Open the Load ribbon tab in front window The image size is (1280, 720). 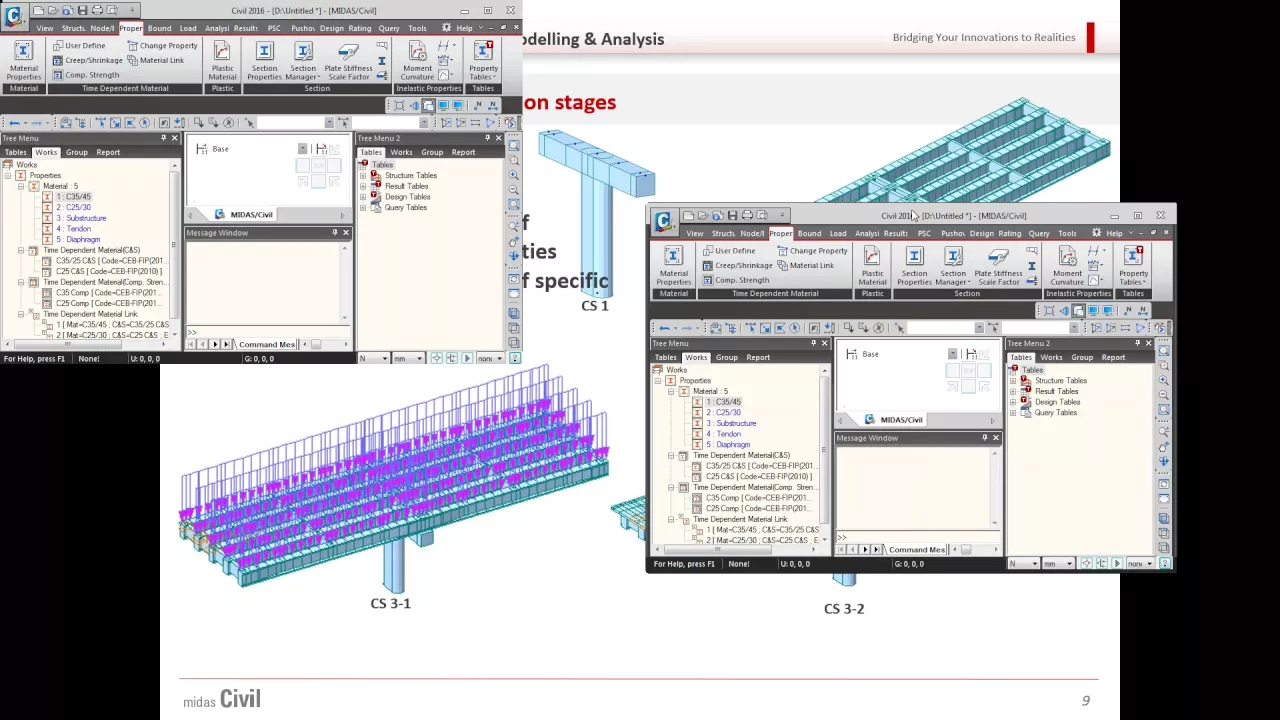coord(838,234)
